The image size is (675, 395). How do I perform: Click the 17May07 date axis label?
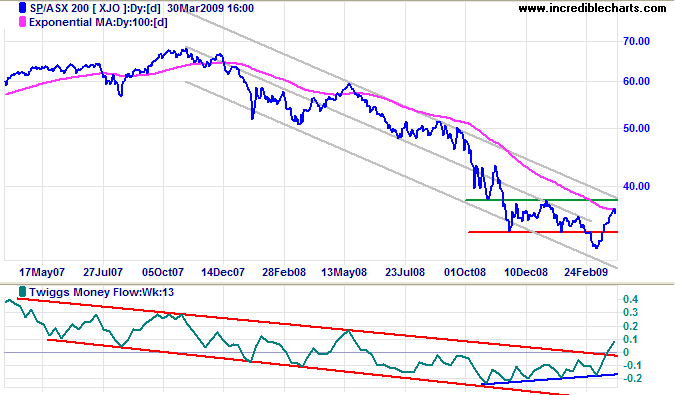coord(42,272)
